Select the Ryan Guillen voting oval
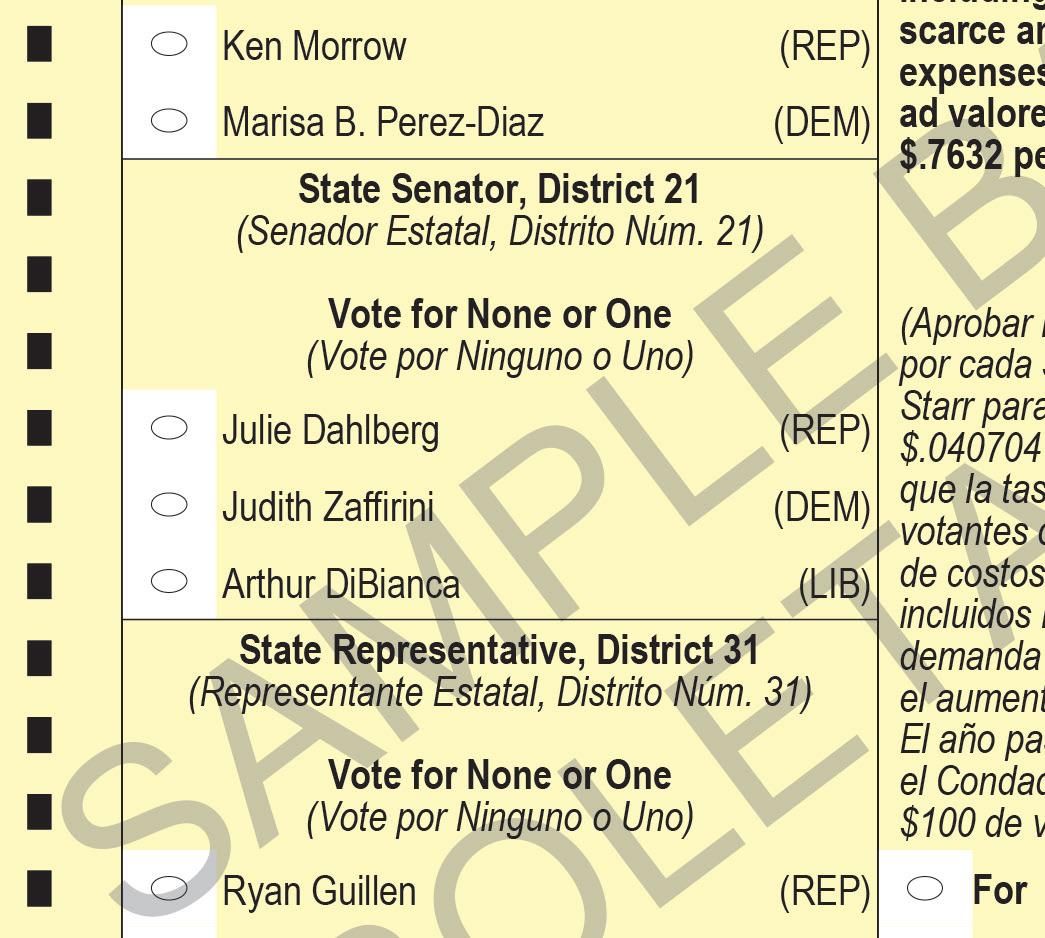1045x938 pixels. point(168,888)
